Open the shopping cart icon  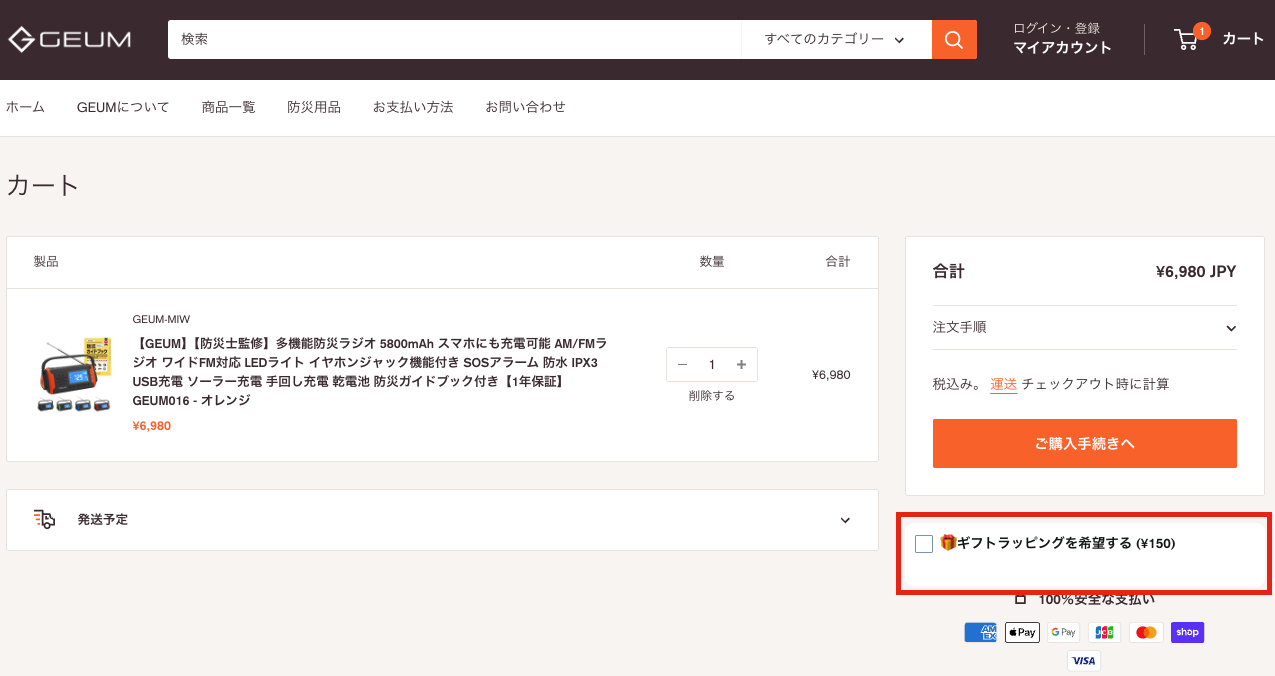1187,39
